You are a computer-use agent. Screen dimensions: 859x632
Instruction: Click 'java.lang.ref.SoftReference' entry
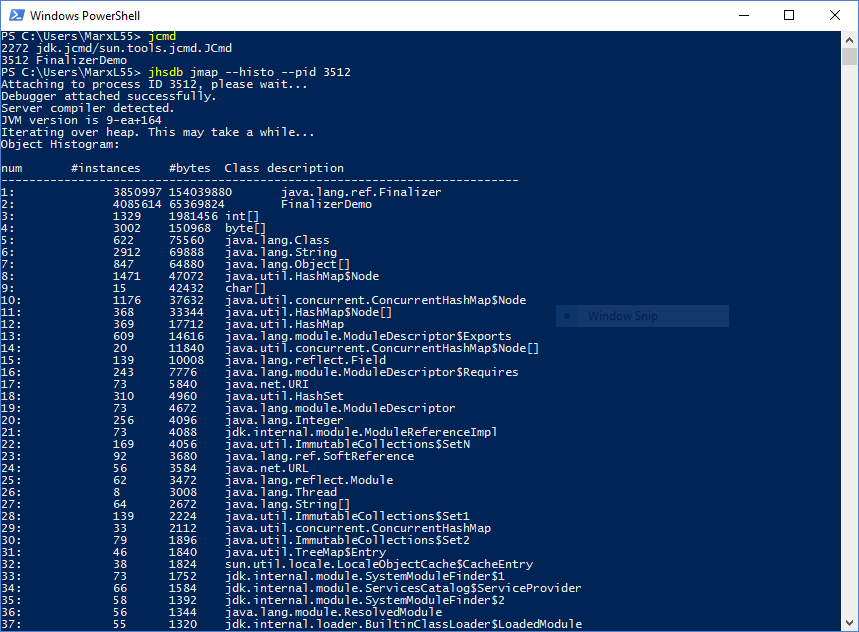point(319,456)
